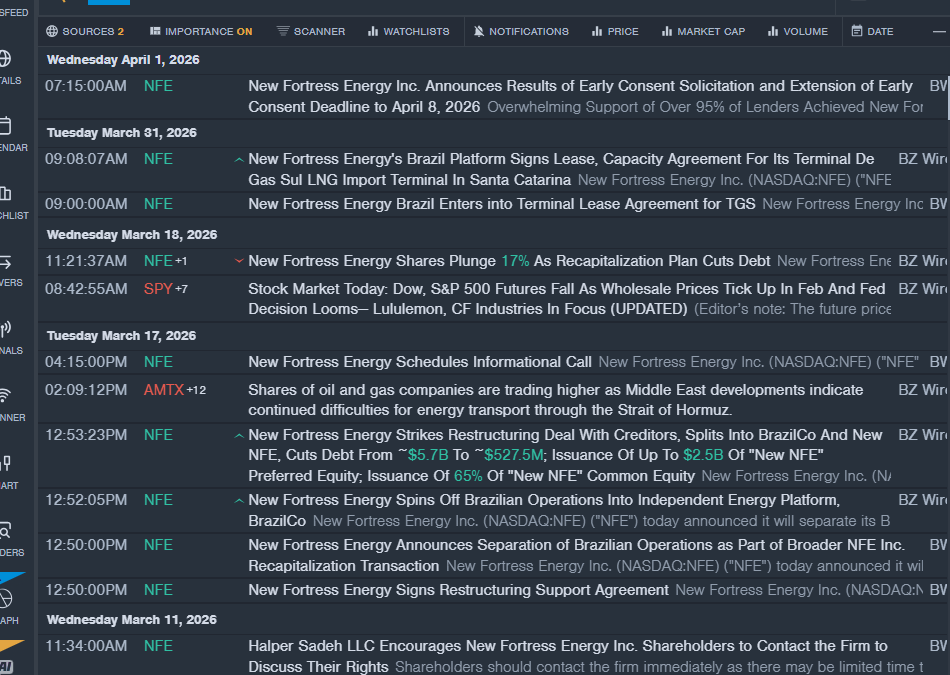Screen dimensions: 950x675
Task: Click down arrow on 11:21:37AM story
Action: pyautogui.click(x=239, y=261)
